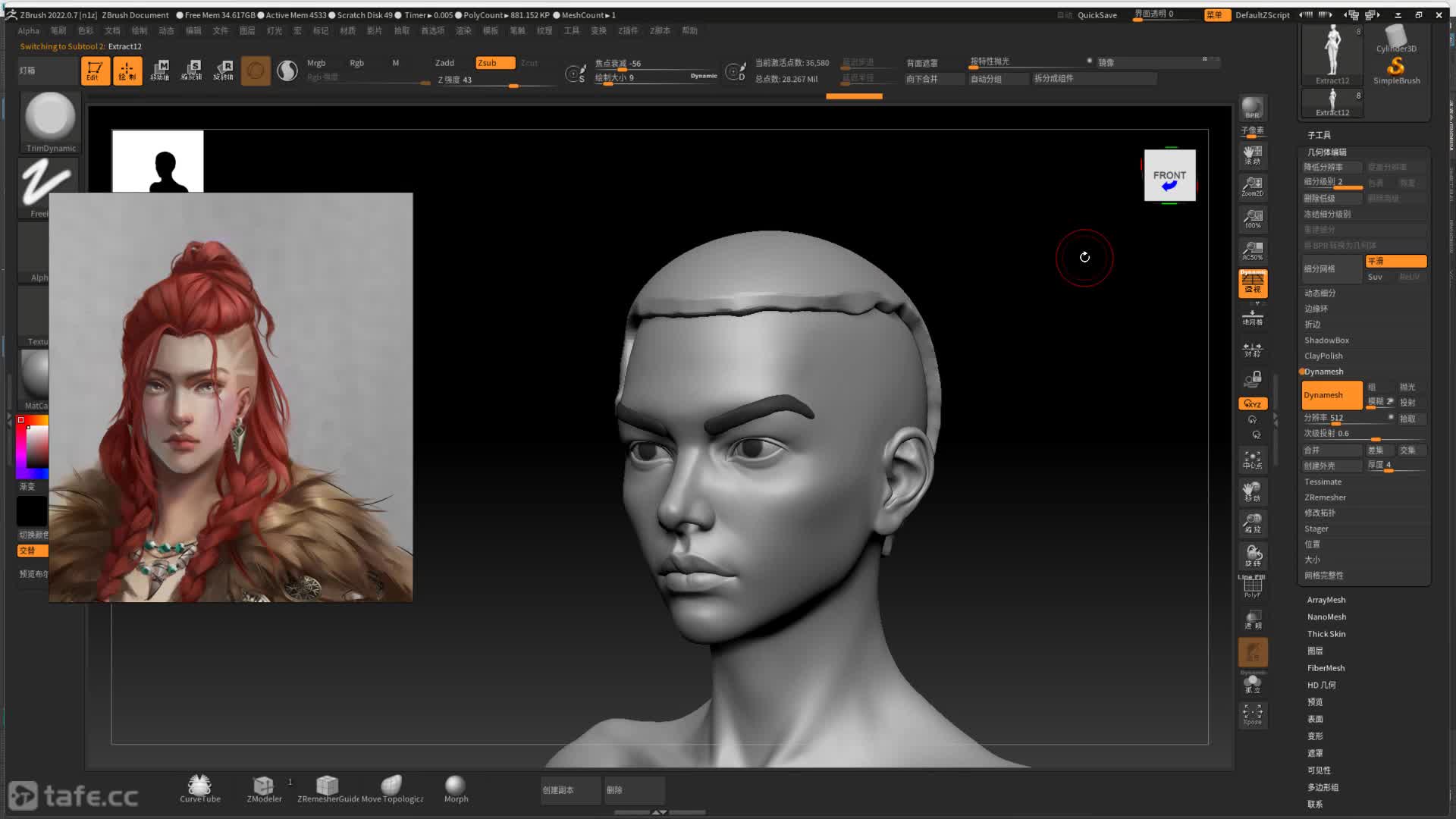Open the 色彩 color menu
The width and height of the screenshot is (1456, 819).
pyautogui.click(x=86, y=31)
